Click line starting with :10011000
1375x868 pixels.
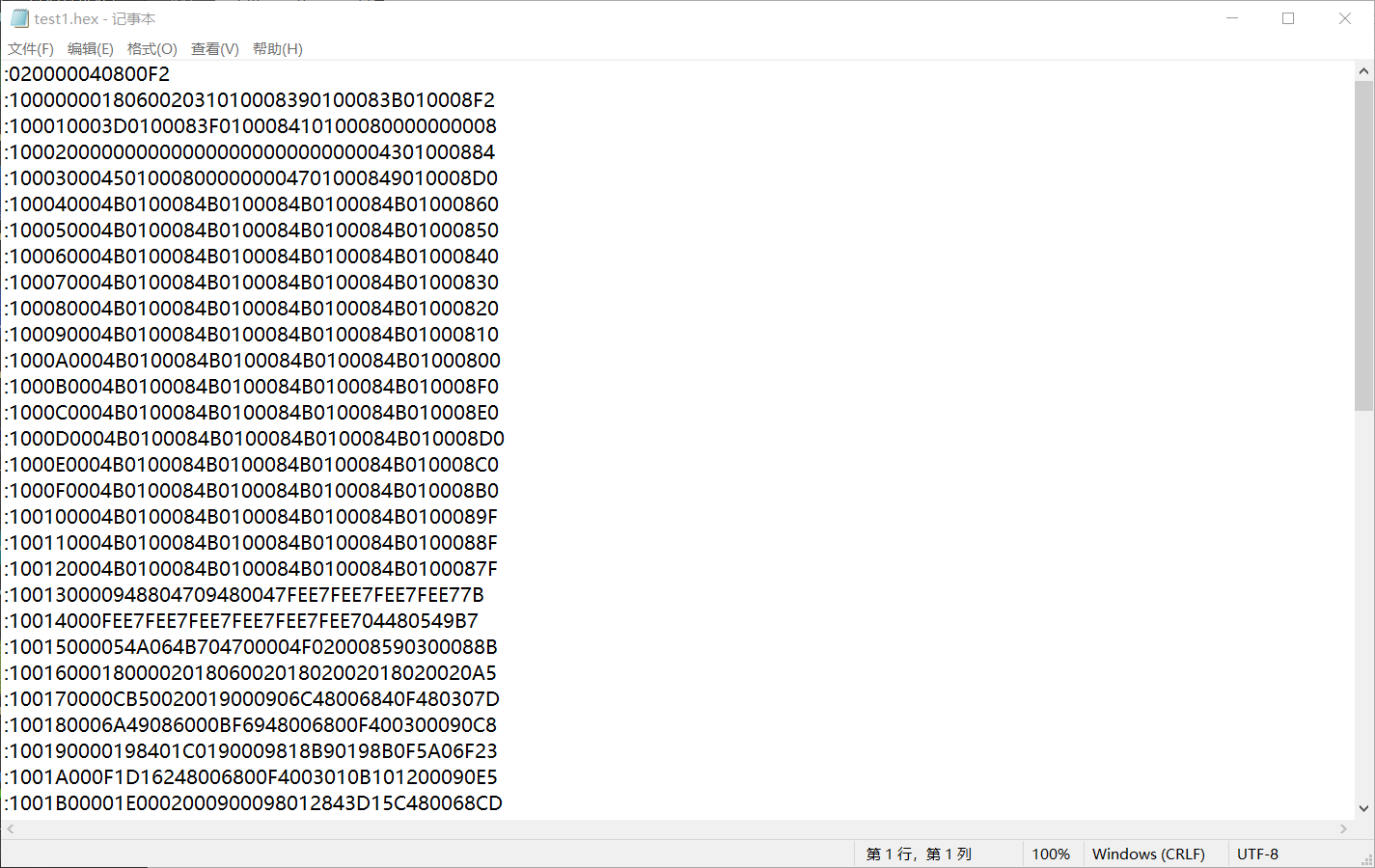point(251,543)
